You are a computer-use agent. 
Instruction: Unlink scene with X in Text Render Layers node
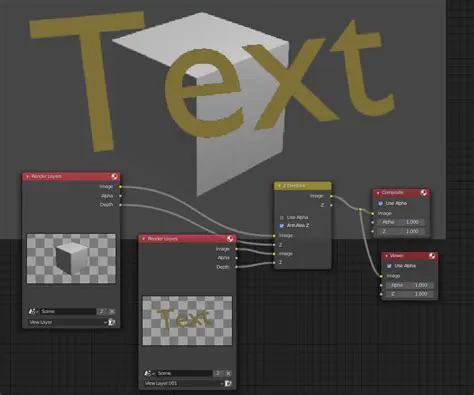(228, 373)
